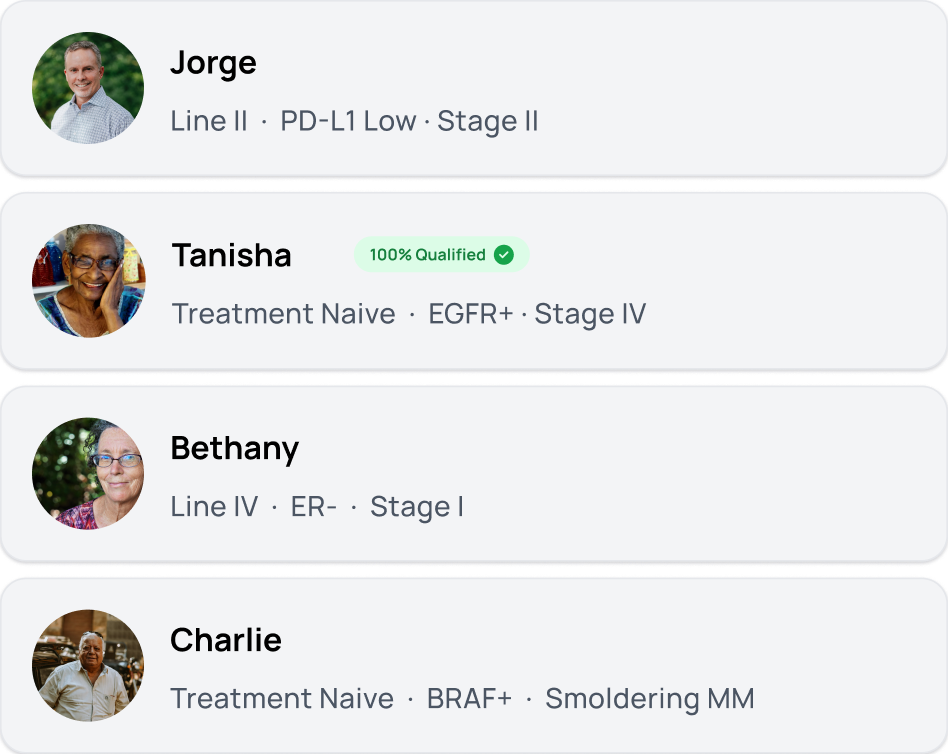The width and height of the screenshot is (948, 754).
Task: Click Tanisha's Treatment Naive label
Action: 283,314
